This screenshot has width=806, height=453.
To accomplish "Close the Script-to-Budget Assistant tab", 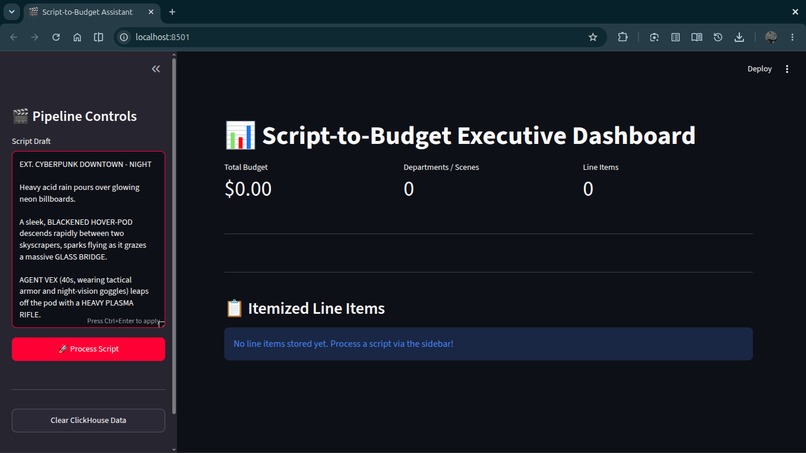I will 151,12.
